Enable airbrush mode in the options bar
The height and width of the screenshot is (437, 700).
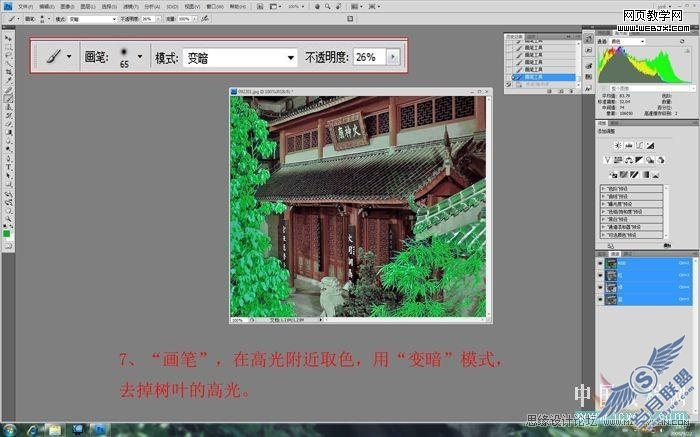[x=205, y=19]
